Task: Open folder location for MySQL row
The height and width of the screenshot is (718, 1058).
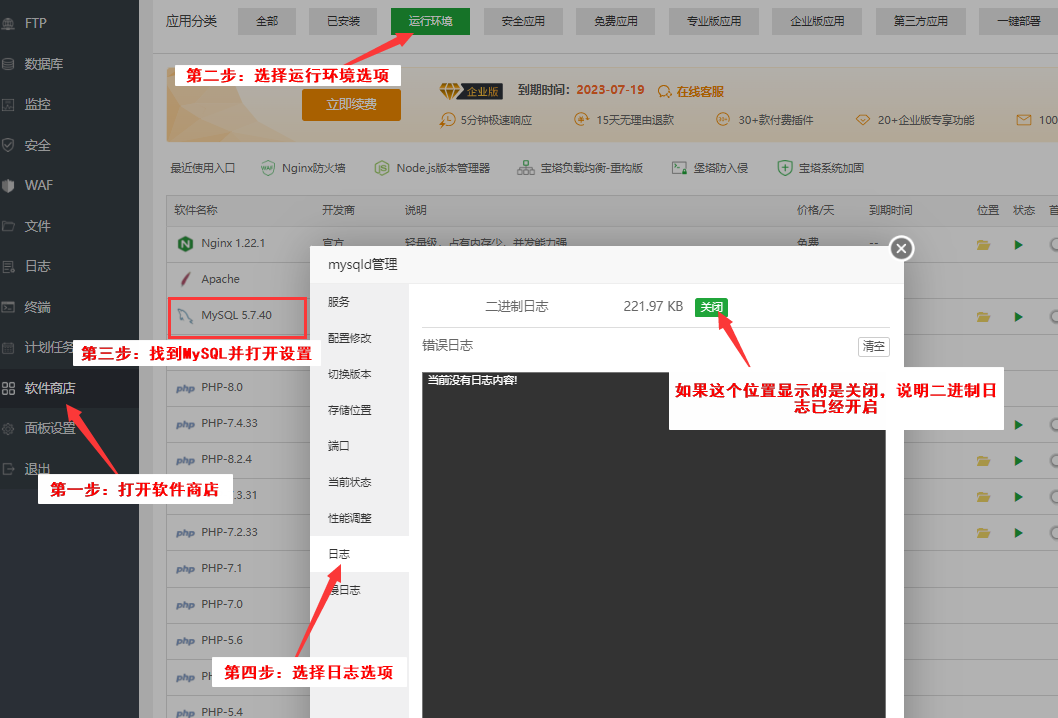Action: pos(984,317)
